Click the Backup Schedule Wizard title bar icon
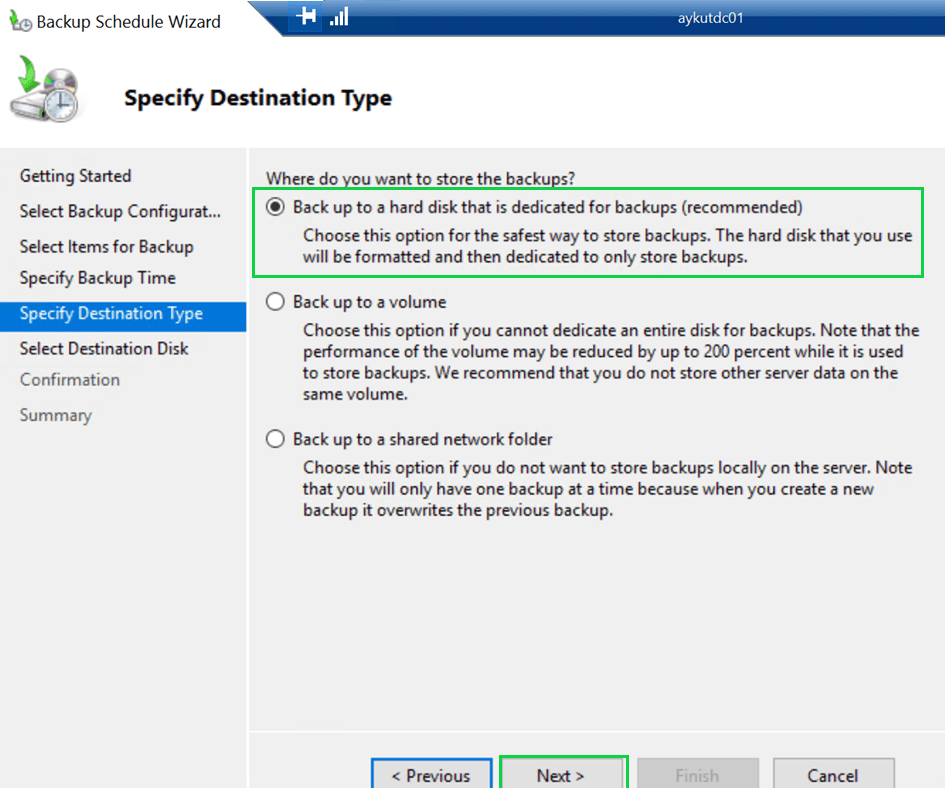 [x=20, y=21]
